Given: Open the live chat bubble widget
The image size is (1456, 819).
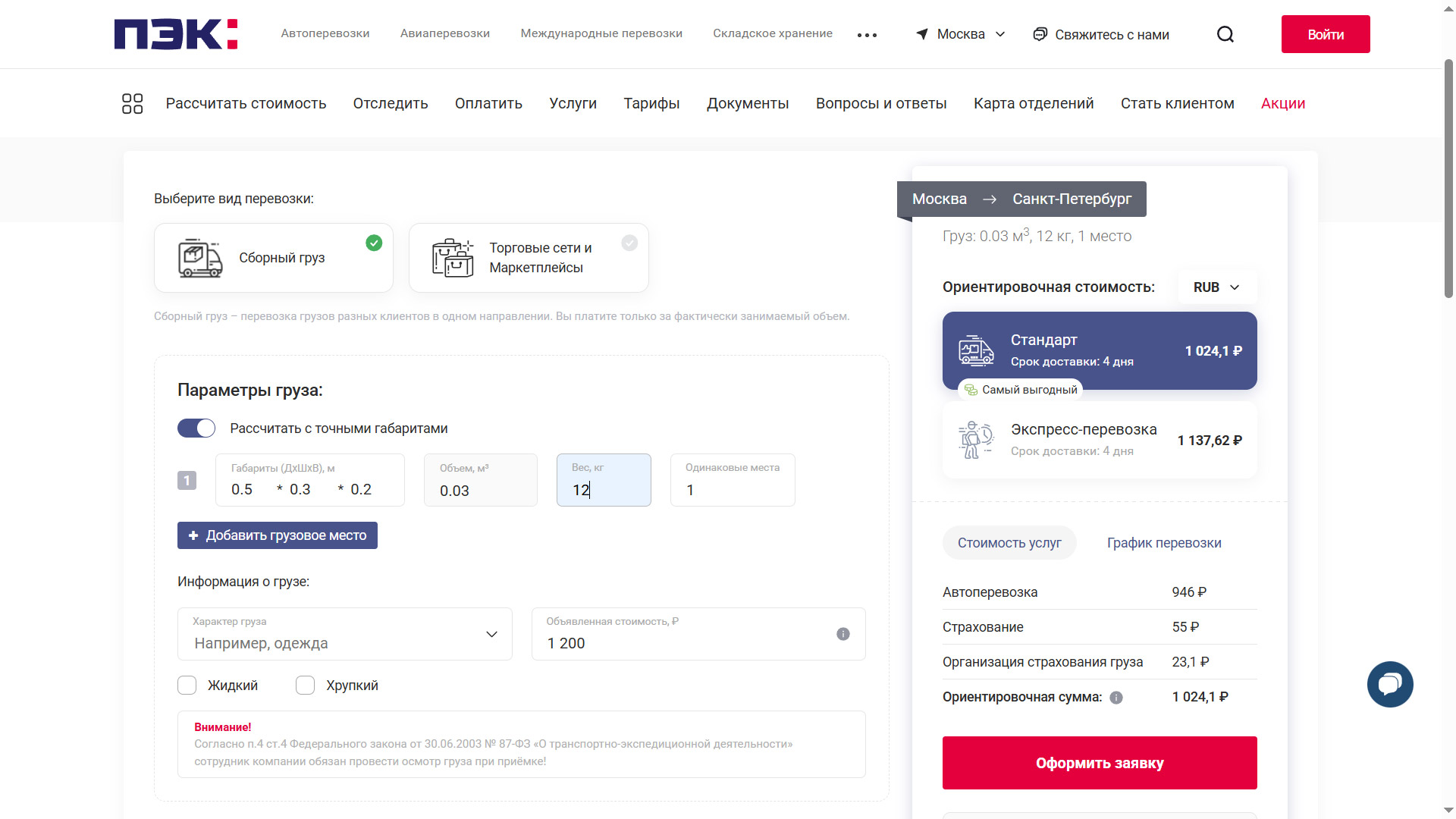Looking at the screenshot, I should 1389,684.
